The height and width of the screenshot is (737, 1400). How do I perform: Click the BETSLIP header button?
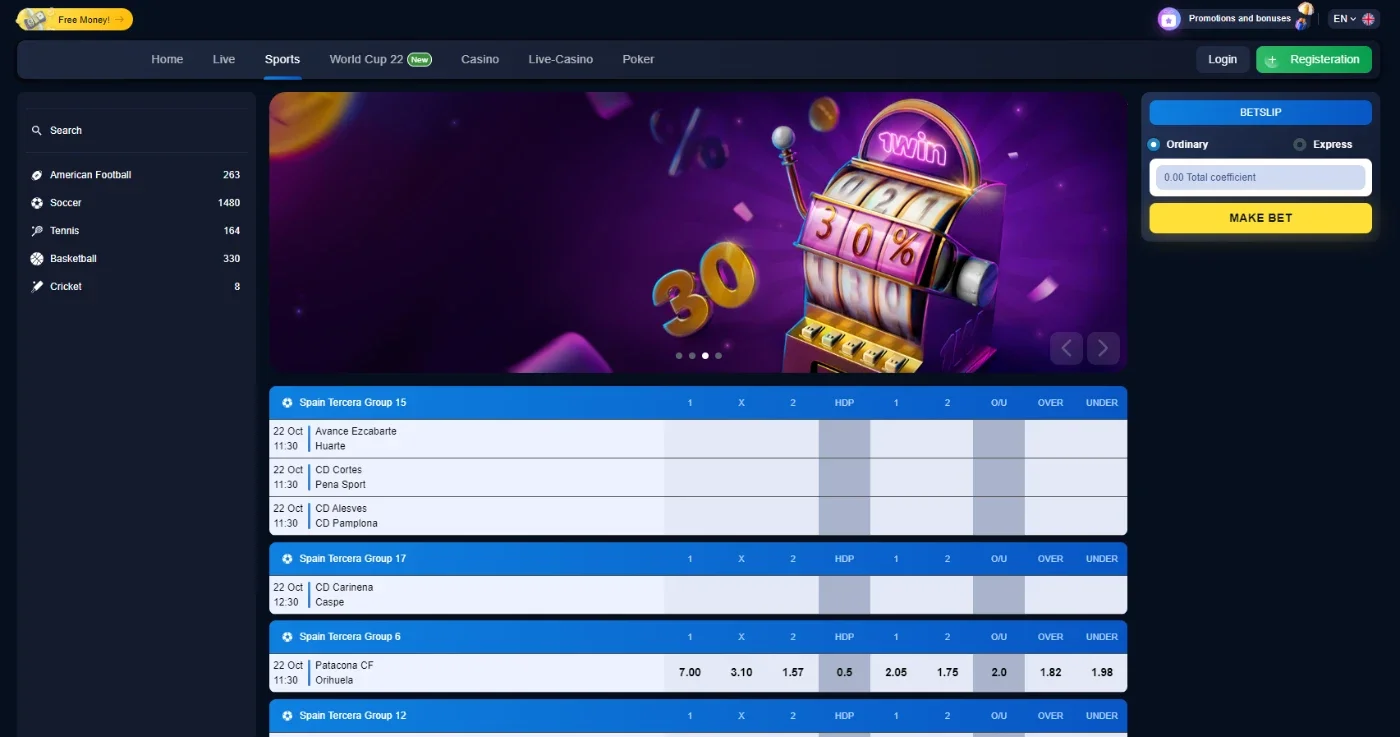1260,113
